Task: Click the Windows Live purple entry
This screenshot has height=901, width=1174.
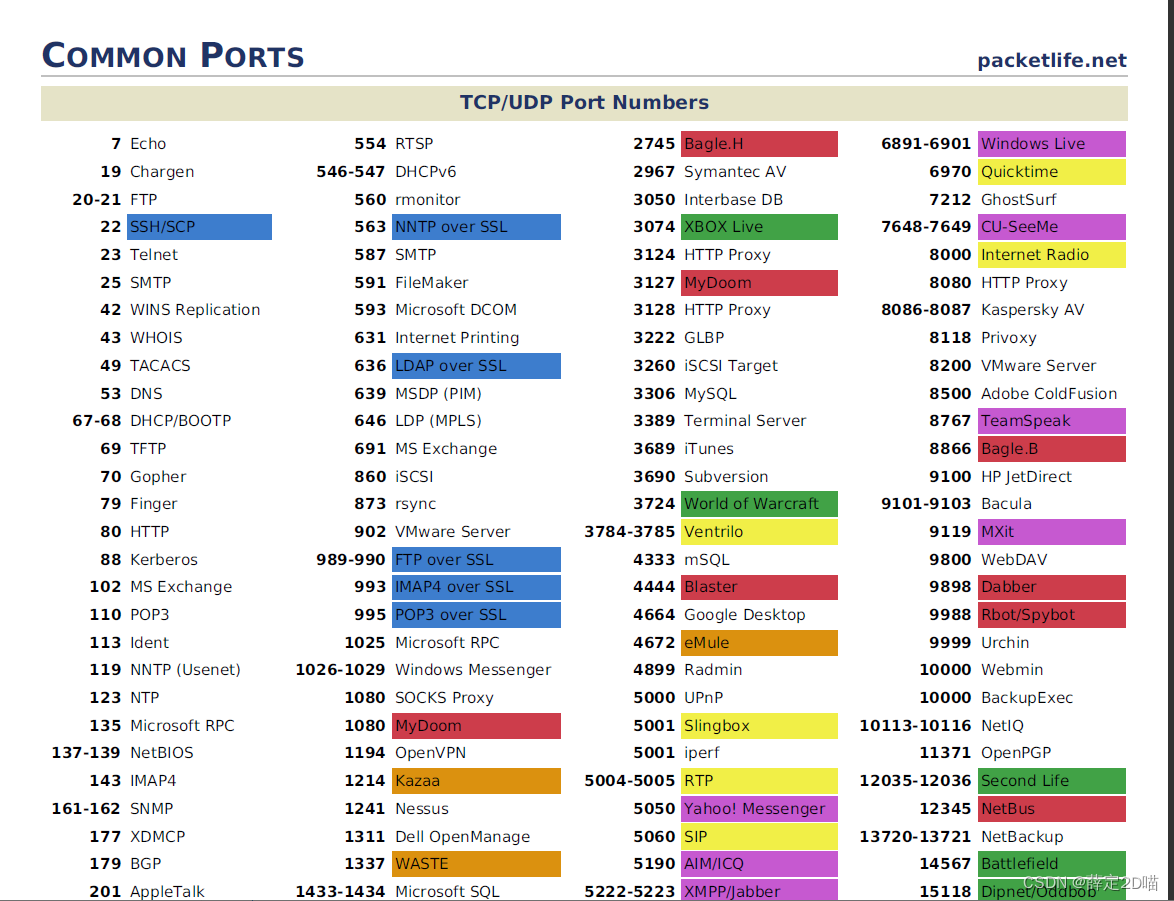Action: tap(1051, 144)
